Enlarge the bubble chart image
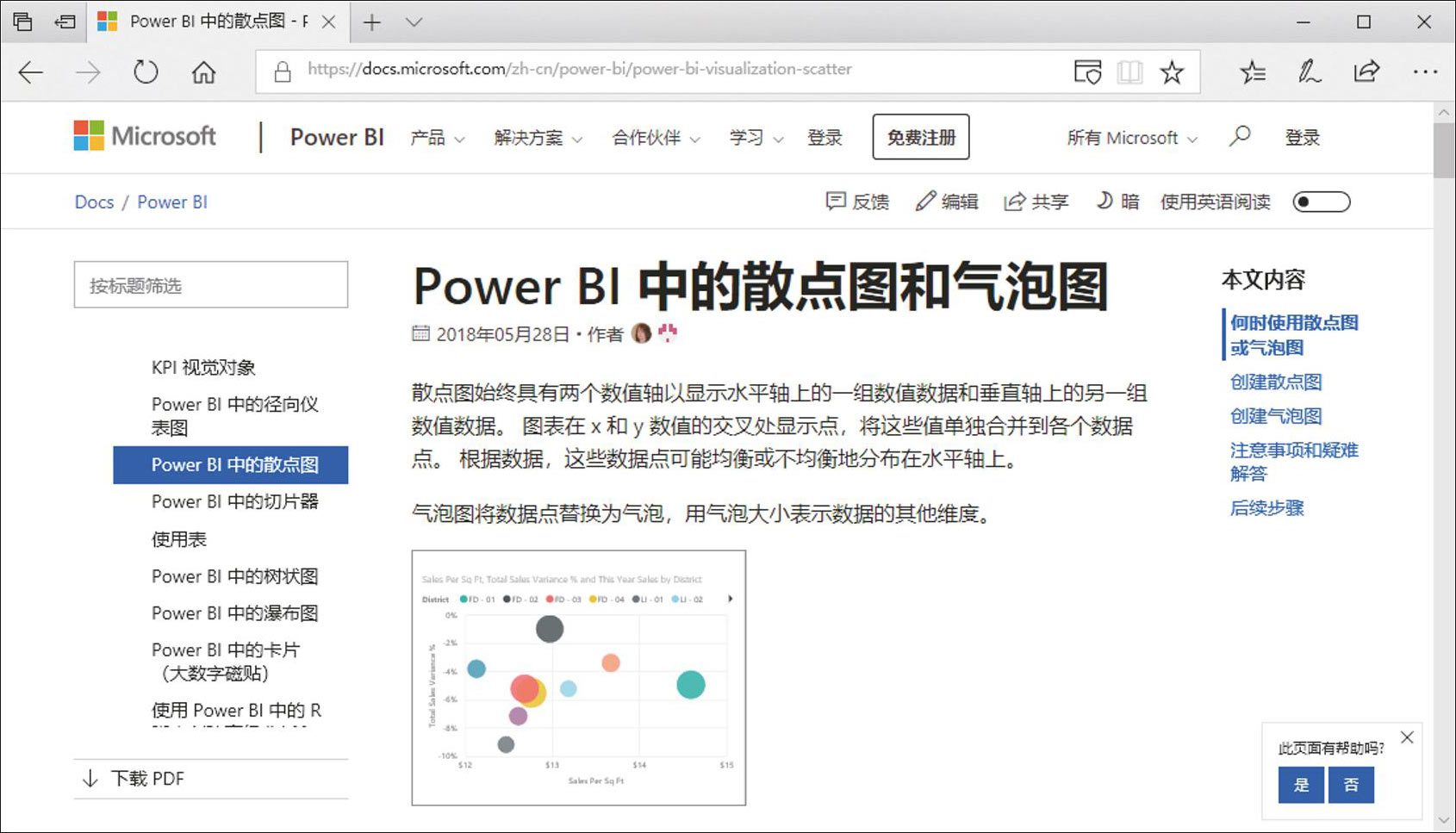 pos(579,678)
